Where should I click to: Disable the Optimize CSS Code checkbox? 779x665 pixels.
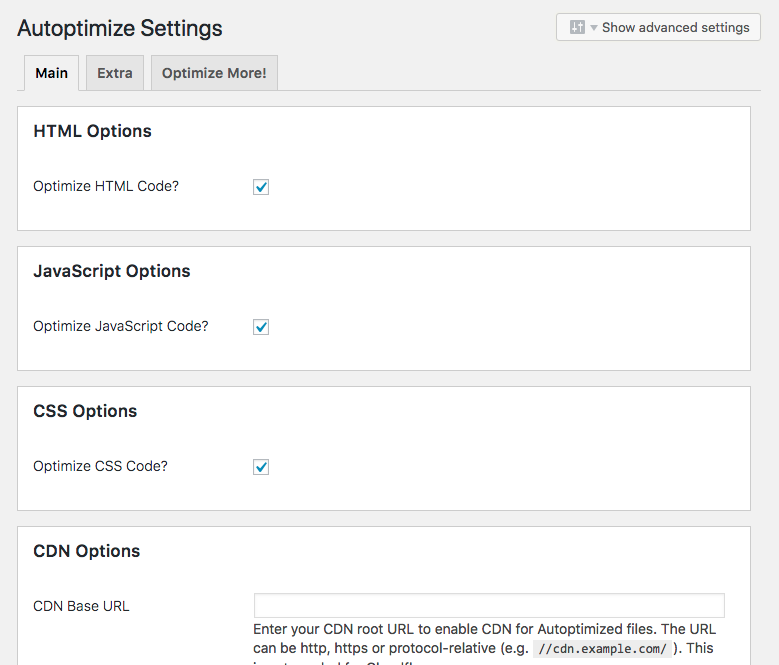click(x=261, y=467)
